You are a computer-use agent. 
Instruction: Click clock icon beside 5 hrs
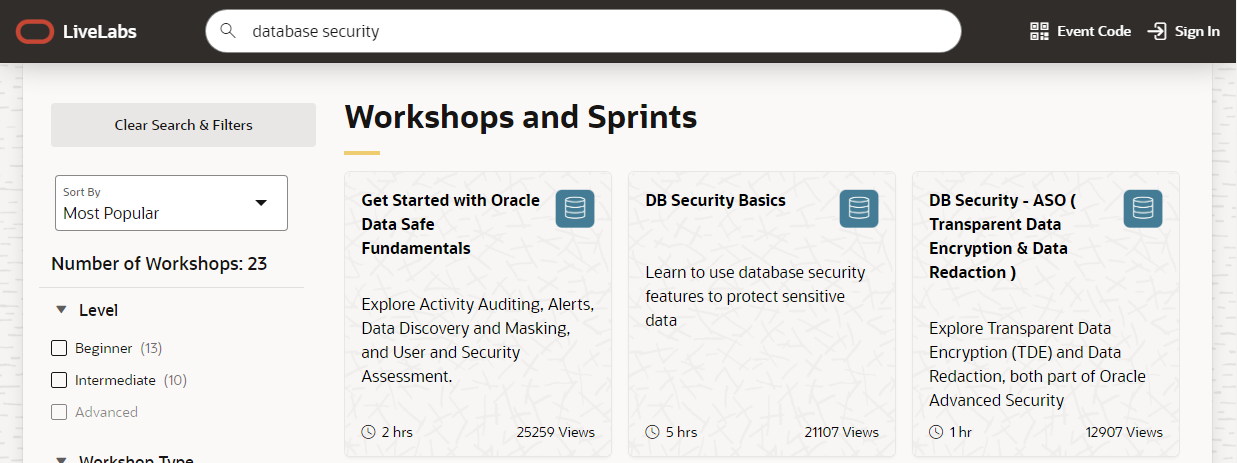[x=653, y=432]
